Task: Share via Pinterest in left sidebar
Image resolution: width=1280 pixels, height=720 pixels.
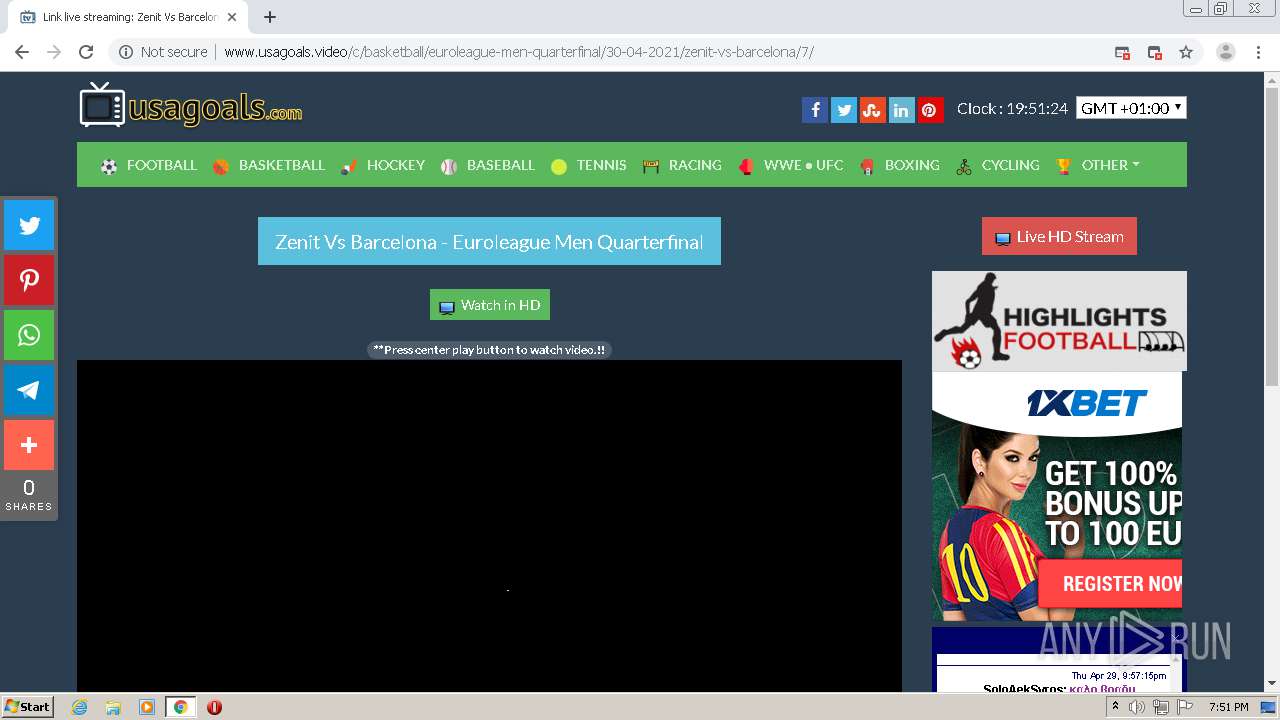Action: pyautogui.click(x=29, y=280)
